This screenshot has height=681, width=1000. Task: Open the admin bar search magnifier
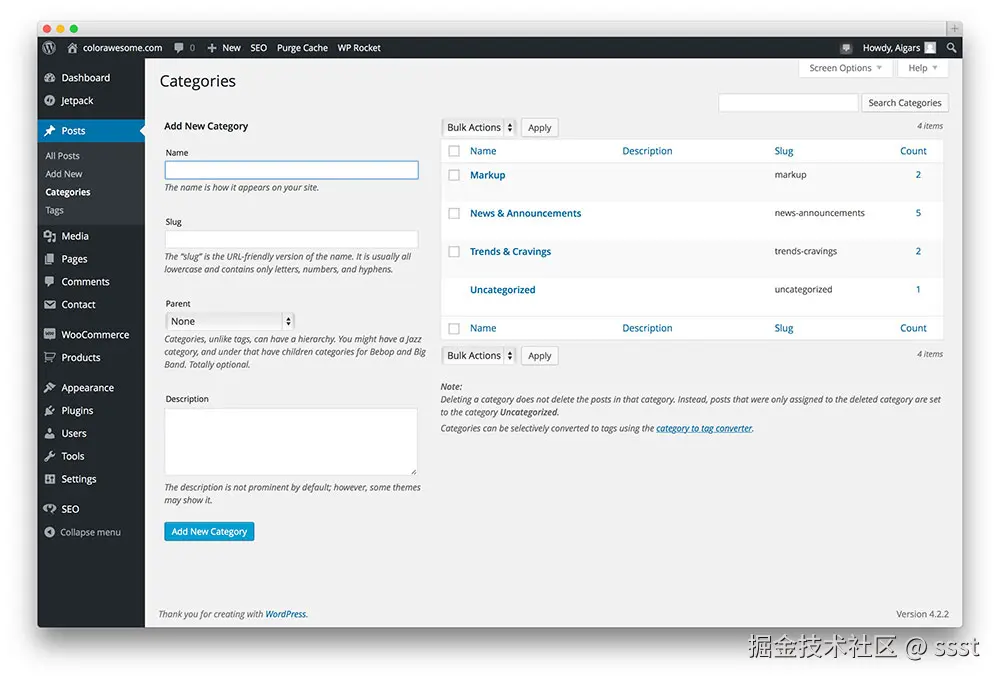tap(951, 48)
